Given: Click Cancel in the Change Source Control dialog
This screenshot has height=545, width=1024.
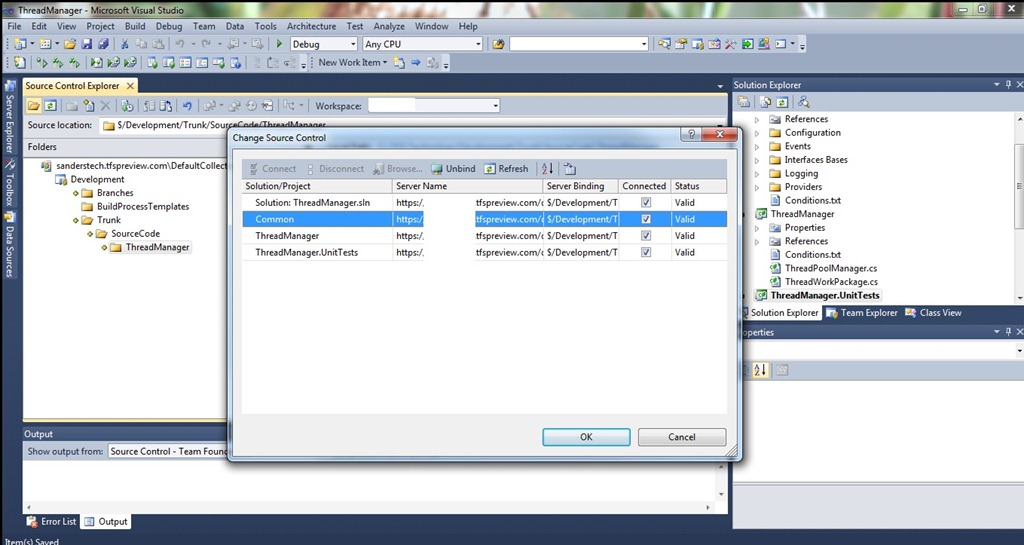Looking at the screenshot, I should (682, 437).
